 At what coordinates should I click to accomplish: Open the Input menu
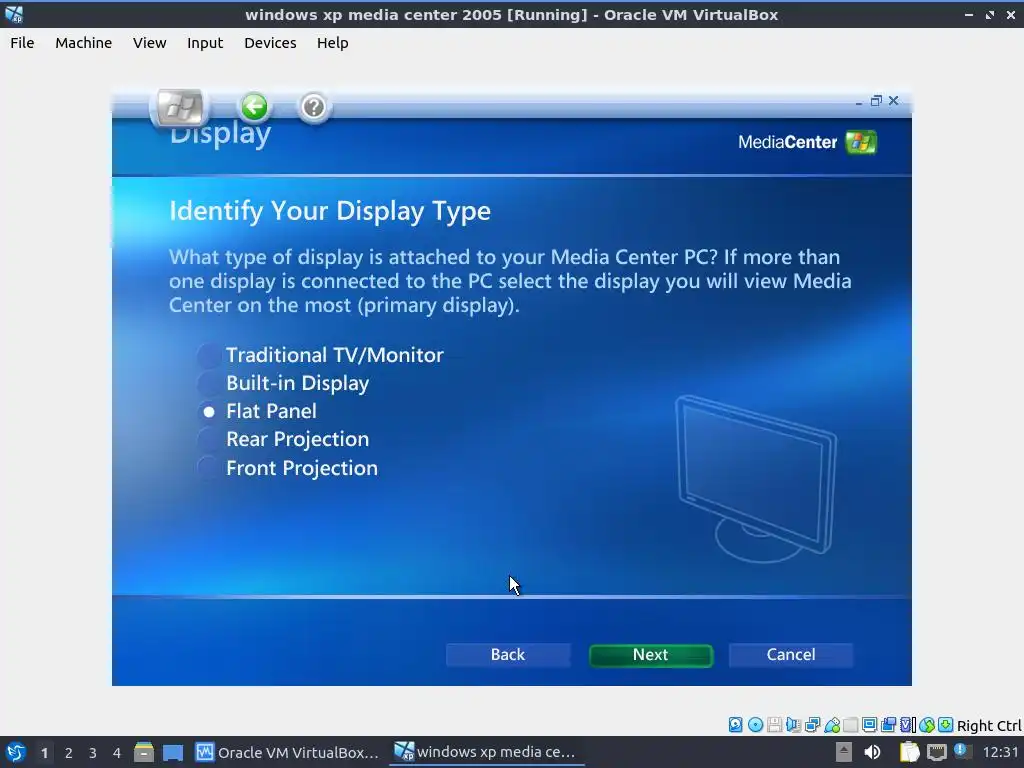pyautogui.click(x=205, y=43)
